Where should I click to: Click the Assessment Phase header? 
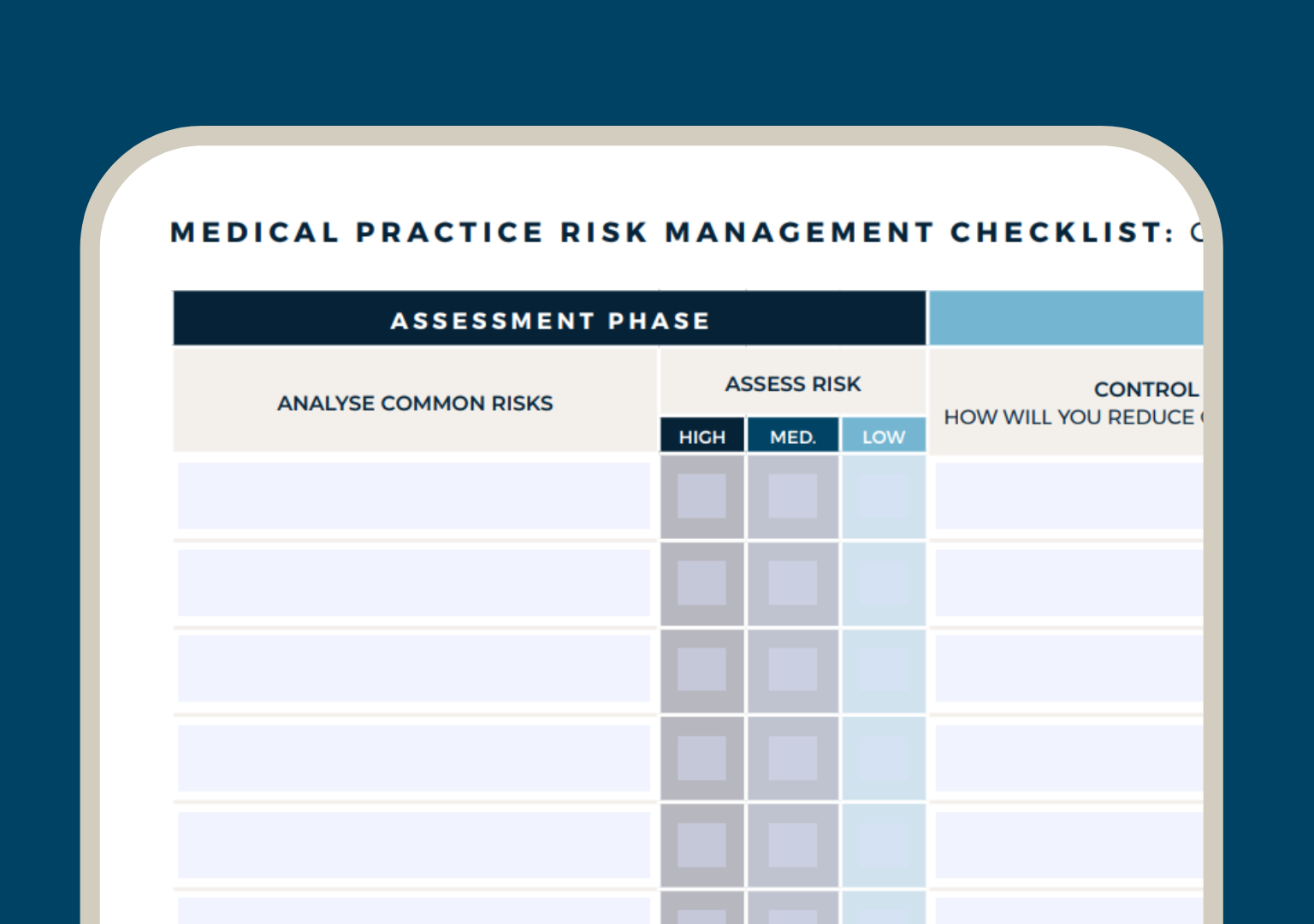point(550,320)
